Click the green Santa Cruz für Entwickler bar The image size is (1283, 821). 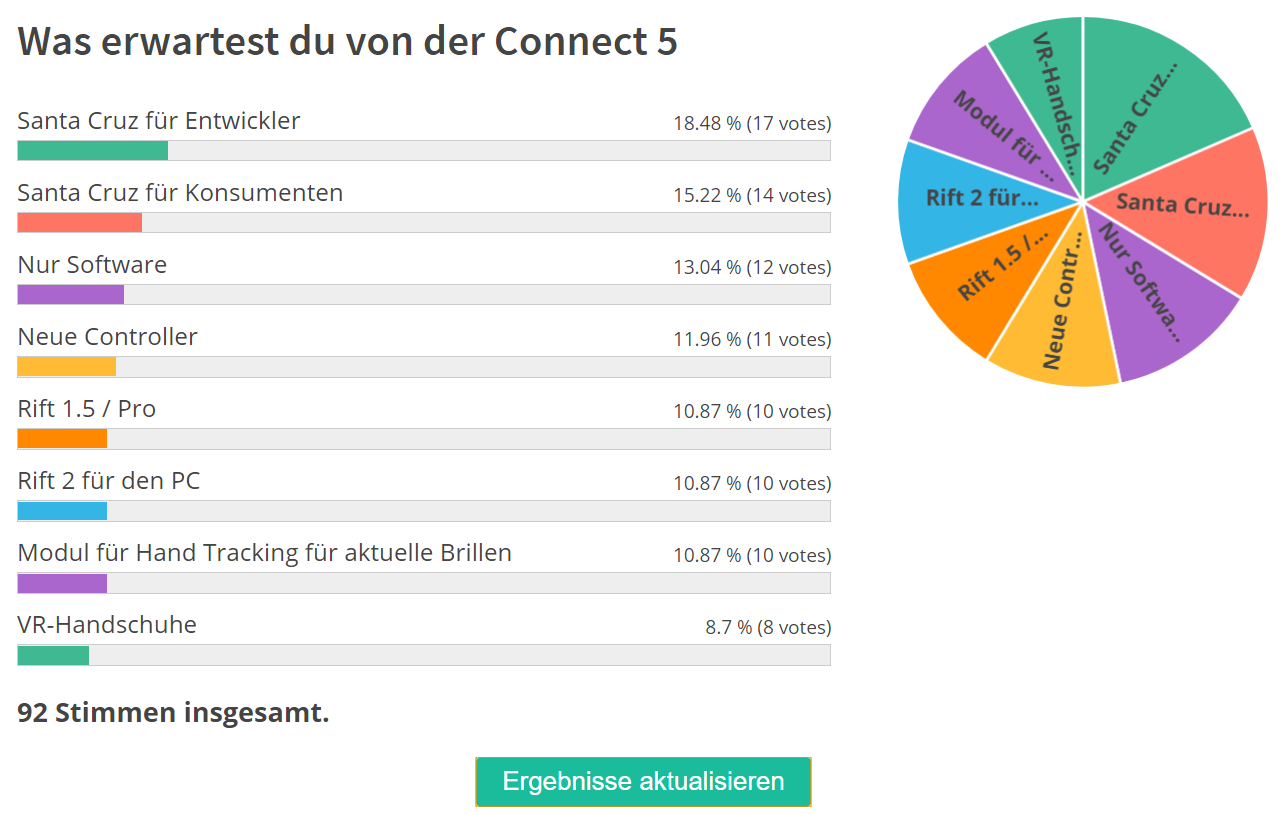(x=93, y=150)
